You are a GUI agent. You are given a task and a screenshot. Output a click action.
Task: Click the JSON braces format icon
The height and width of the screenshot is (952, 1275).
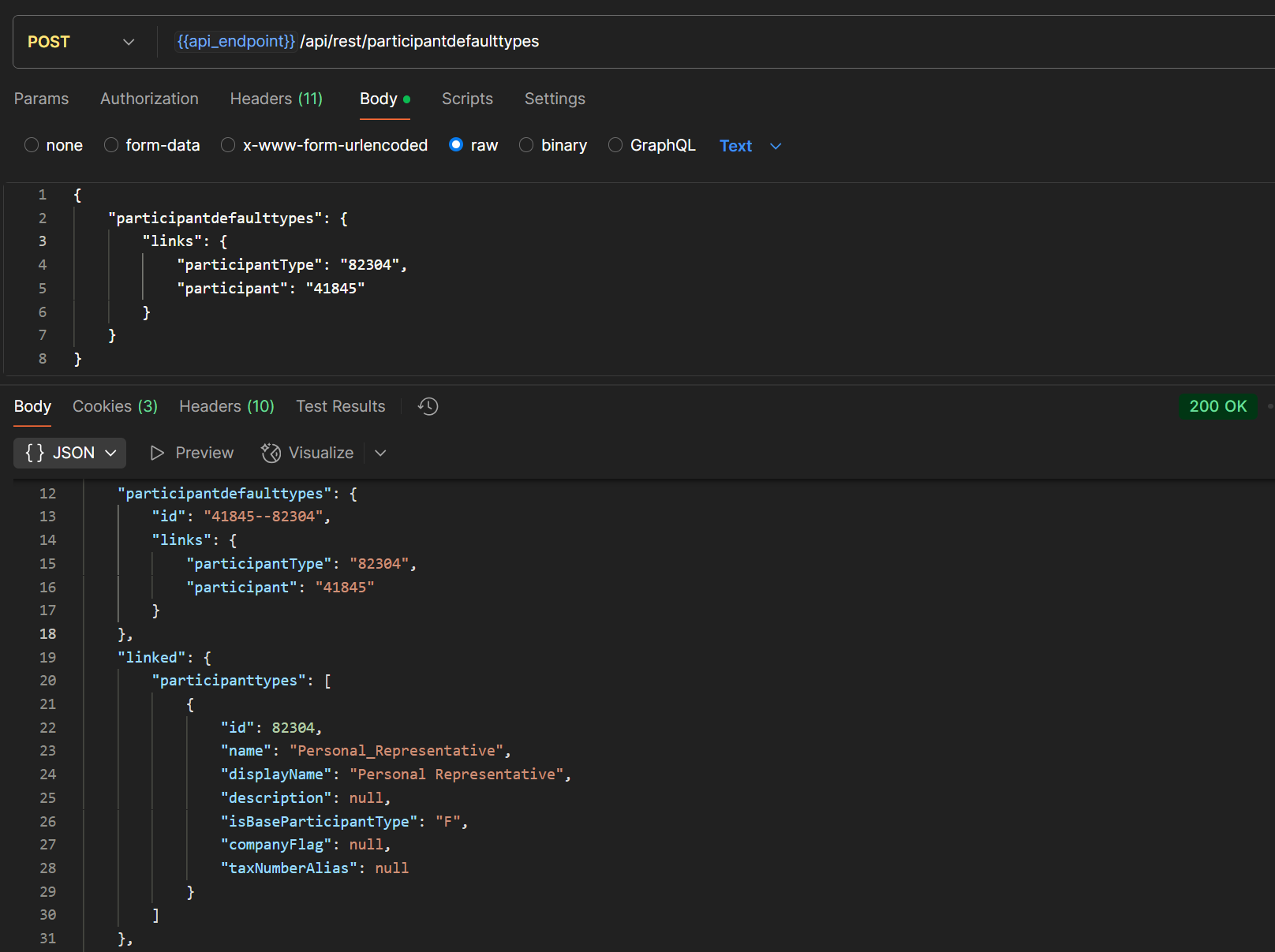click(35, 453)
